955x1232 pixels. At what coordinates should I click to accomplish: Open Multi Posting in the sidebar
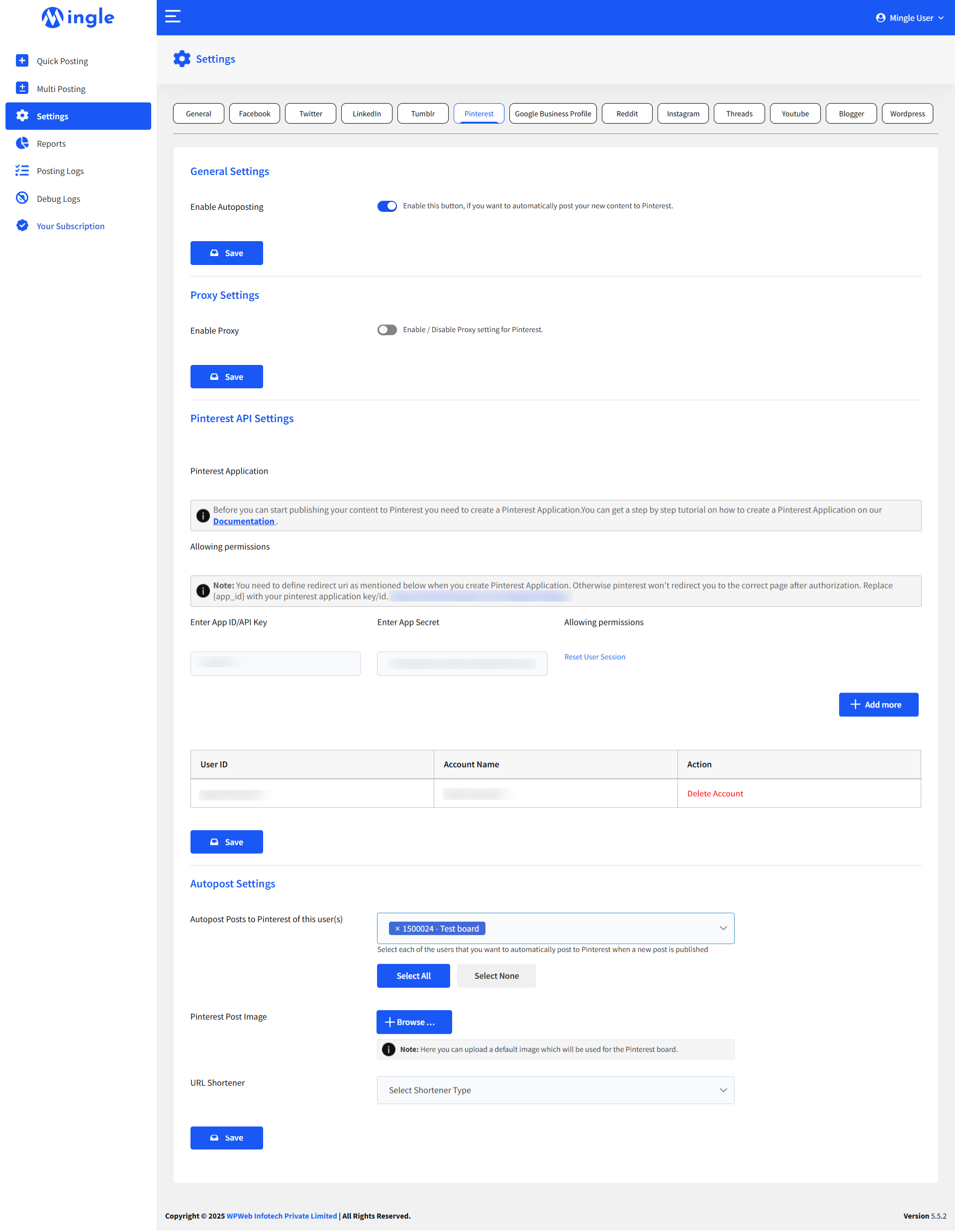[79, 88]
